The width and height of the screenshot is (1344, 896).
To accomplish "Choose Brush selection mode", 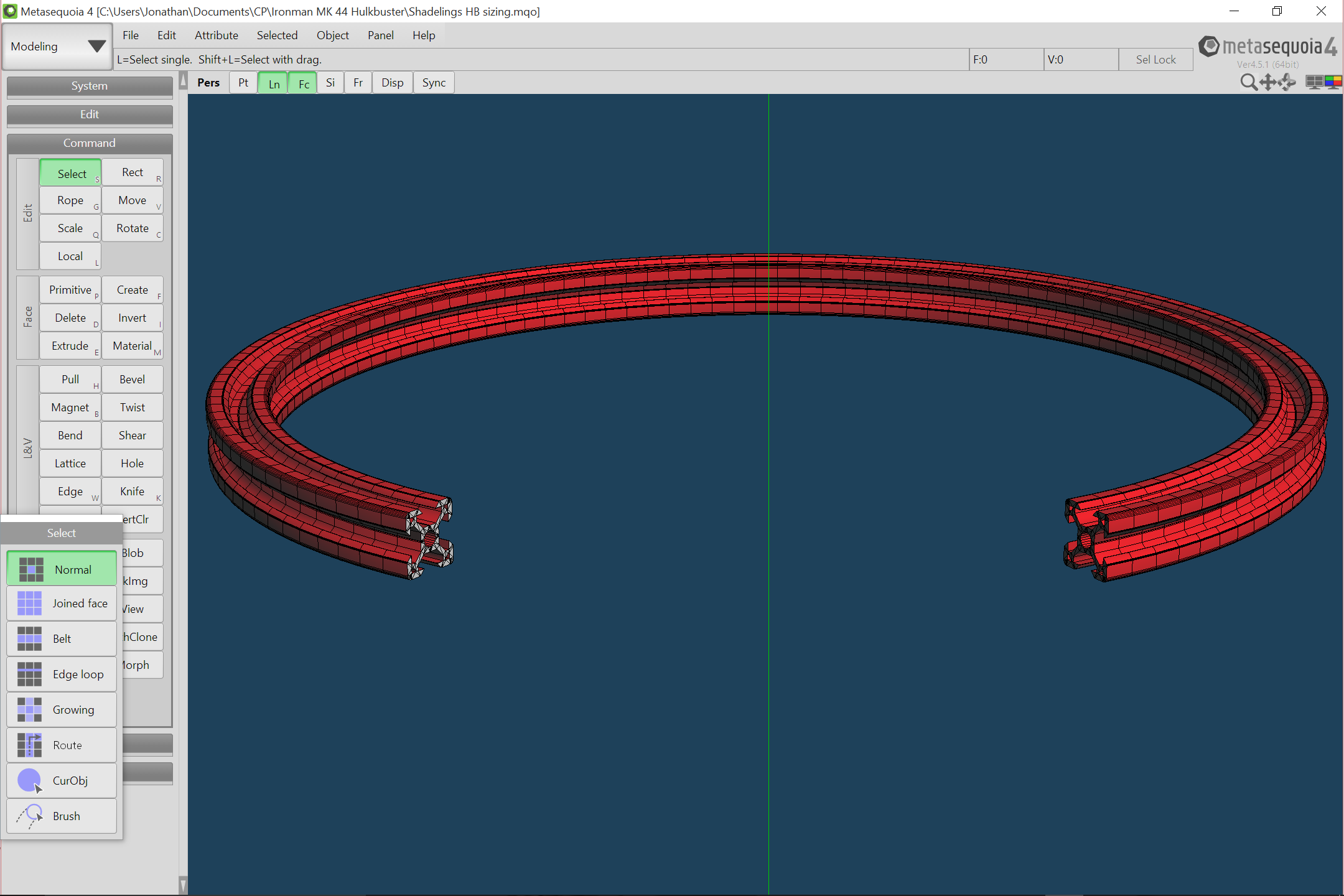I will [x=62, y=816].
